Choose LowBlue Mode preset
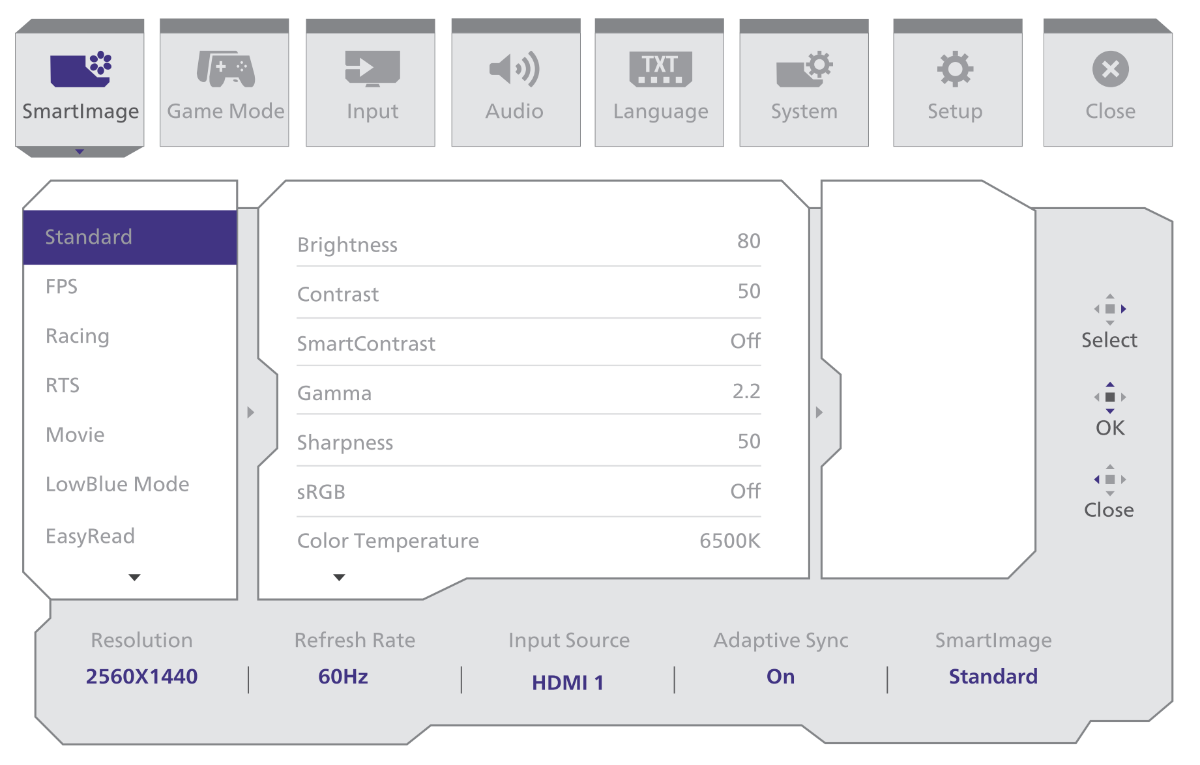This screenshot has height=765, width=1200. pyautogui.click(x=117, y=485)
